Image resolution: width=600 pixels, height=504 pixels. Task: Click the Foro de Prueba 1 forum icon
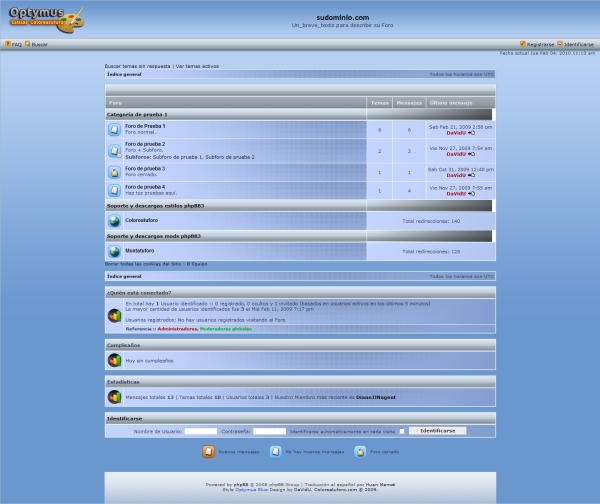115,129
